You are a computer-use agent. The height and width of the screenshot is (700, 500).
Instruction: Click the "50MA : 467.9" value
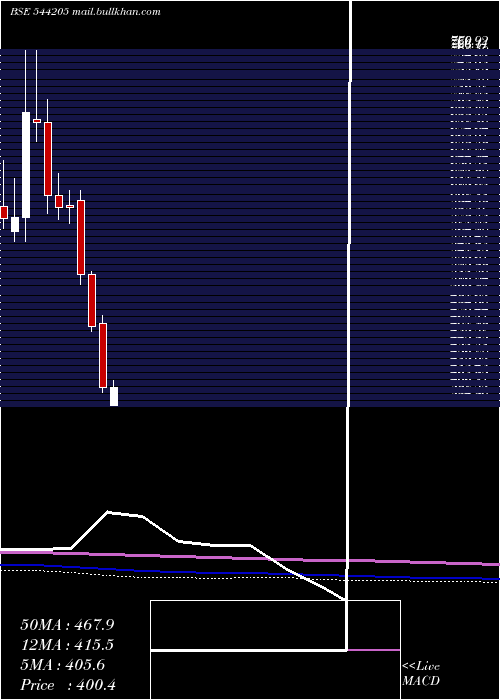[67, 625]
